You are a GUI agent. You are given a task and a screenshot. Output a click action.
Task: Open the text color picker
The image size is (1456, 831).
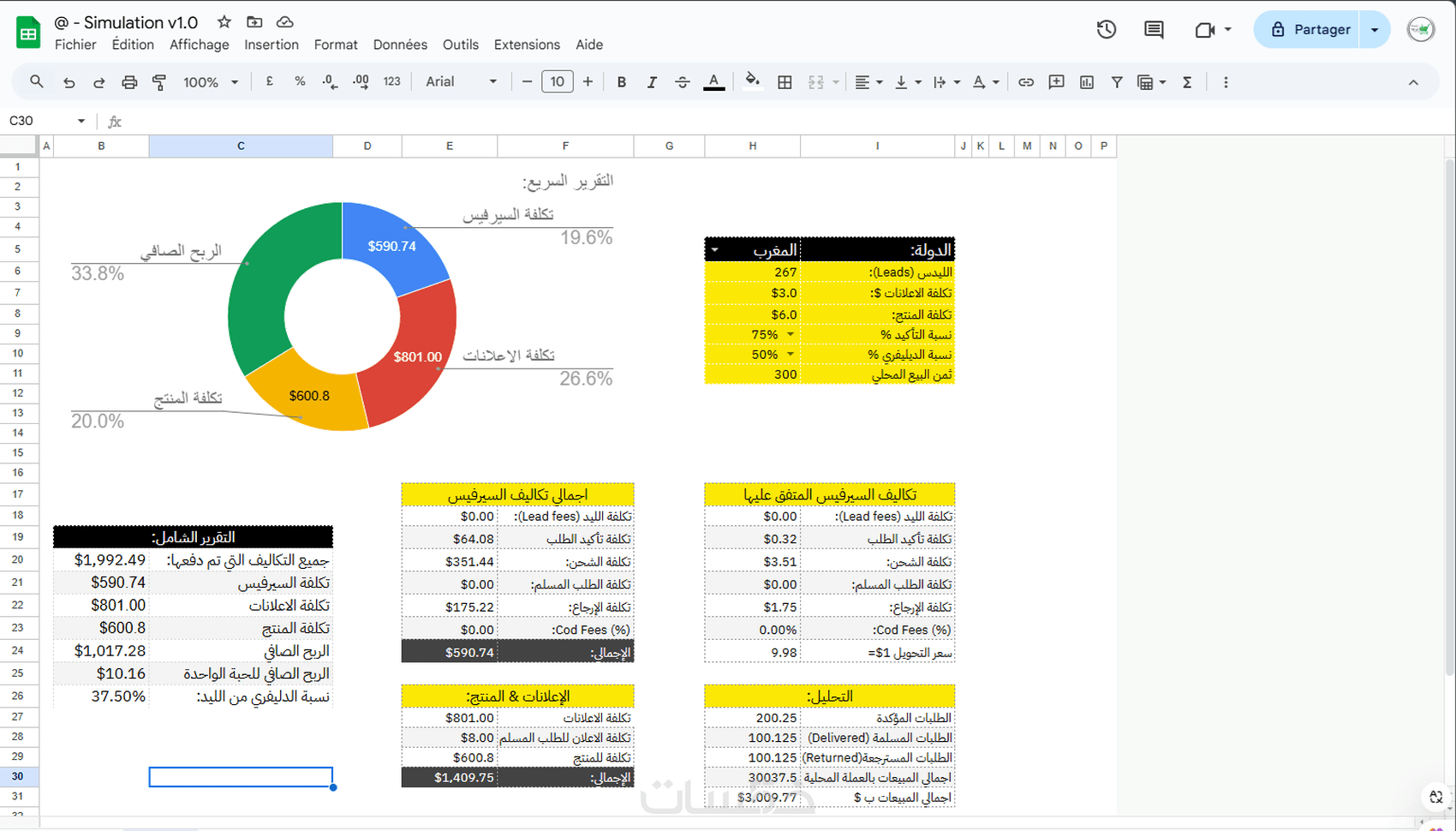pos(713,82)
